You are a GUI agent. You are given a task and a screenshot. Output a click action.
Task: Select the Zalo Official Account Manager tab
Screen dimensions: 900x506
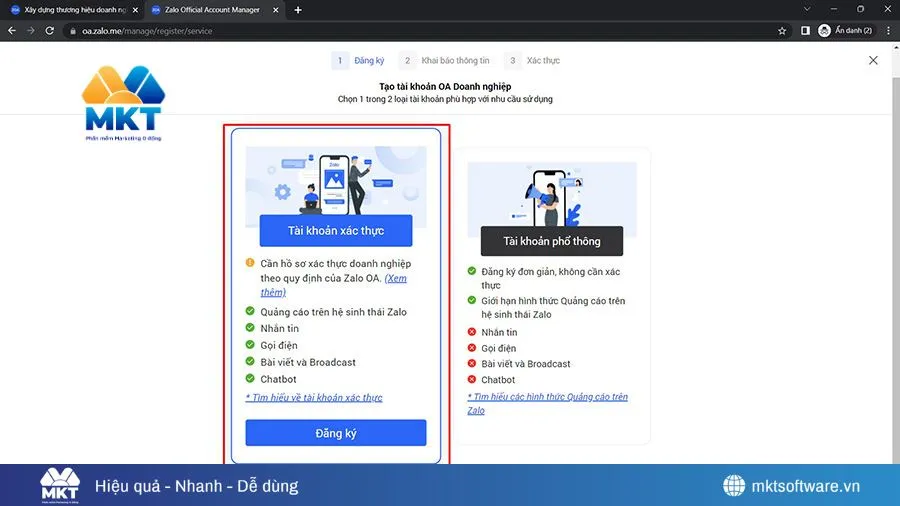pos(212,10)
